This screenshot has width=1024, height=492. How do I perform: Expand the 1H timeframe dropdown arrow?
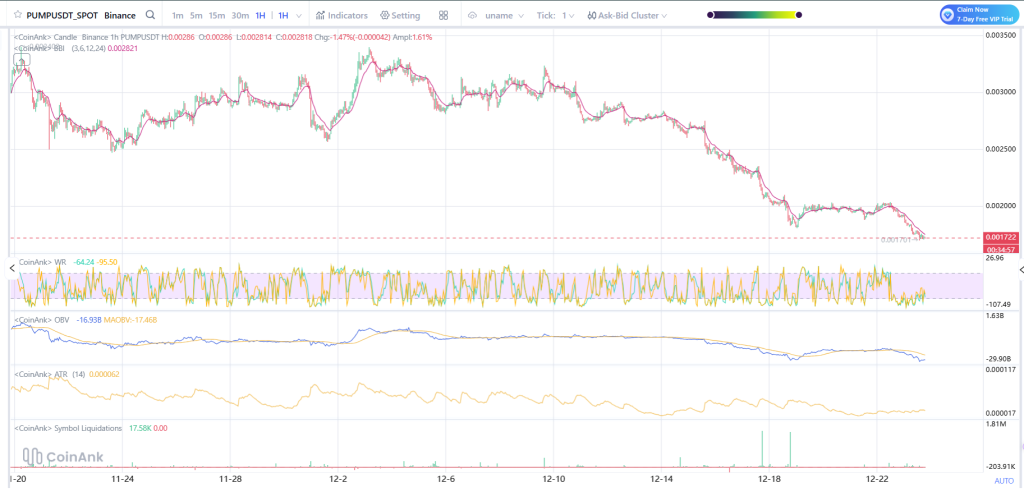pos(298,15)
